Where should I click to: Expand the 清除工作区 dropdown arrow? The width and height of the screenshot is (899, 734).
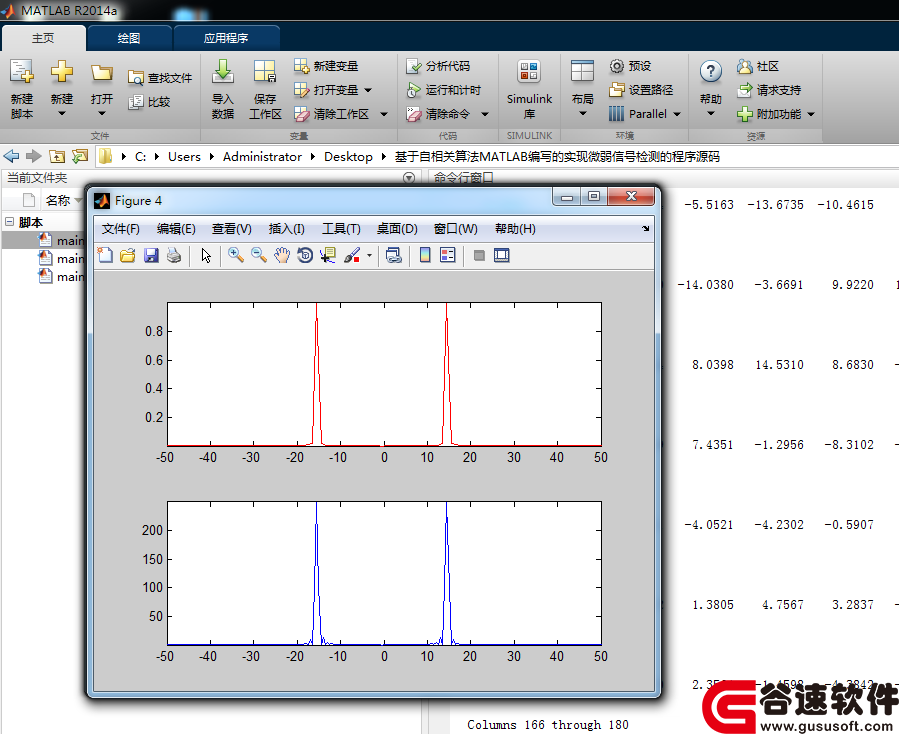point(384,114)
